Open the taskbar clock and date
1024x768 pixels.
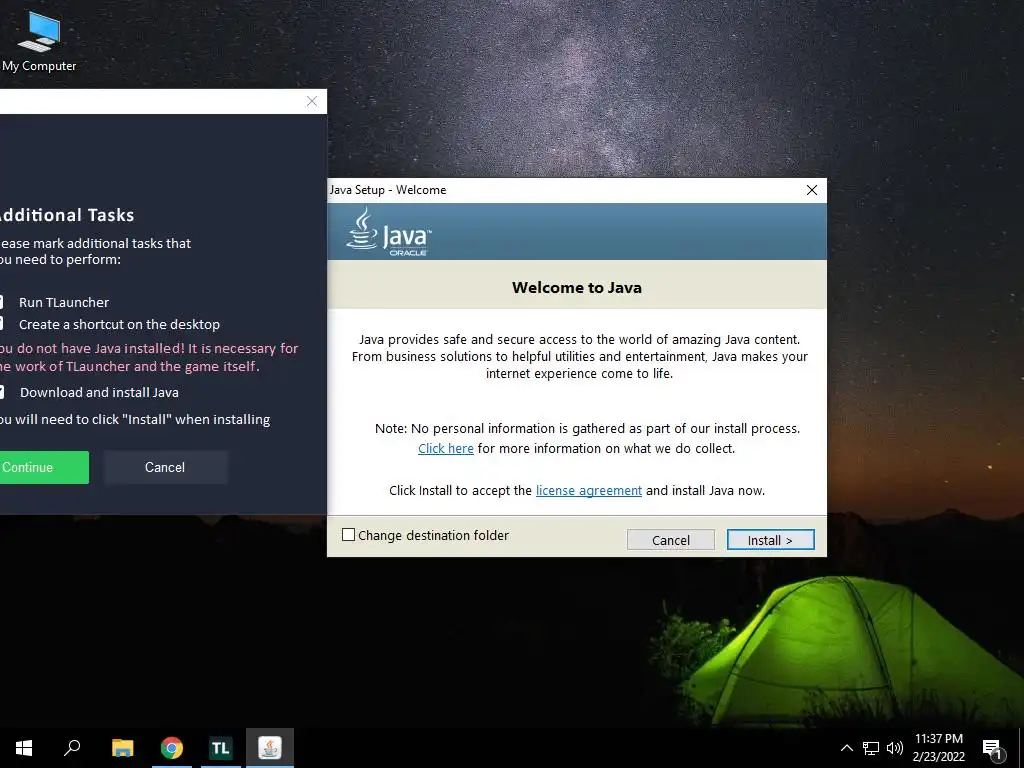click(x=938, y=748)
